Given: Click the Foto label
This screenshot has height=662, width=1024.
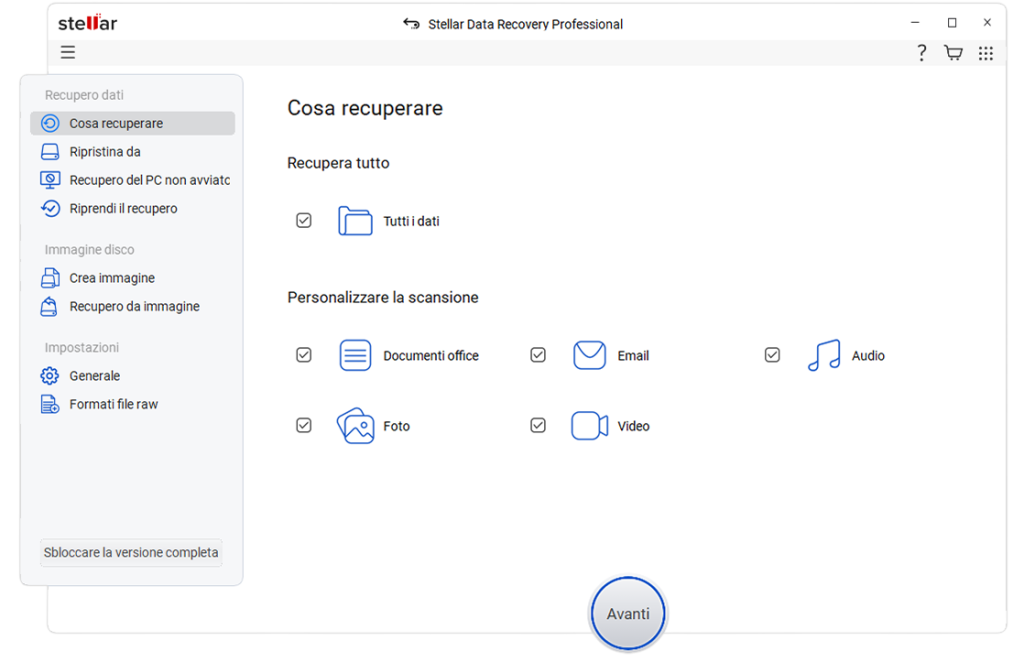Looking at the screenshot, I should click(396, 426).
